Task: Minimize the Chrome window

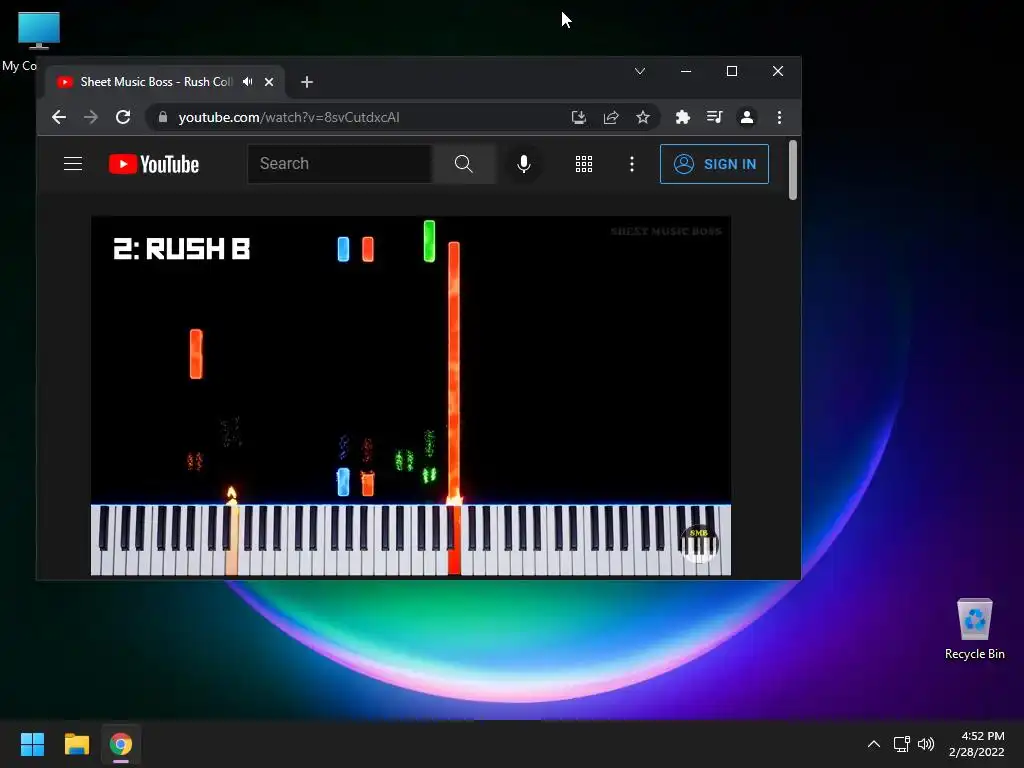Action: coord(686,71)
